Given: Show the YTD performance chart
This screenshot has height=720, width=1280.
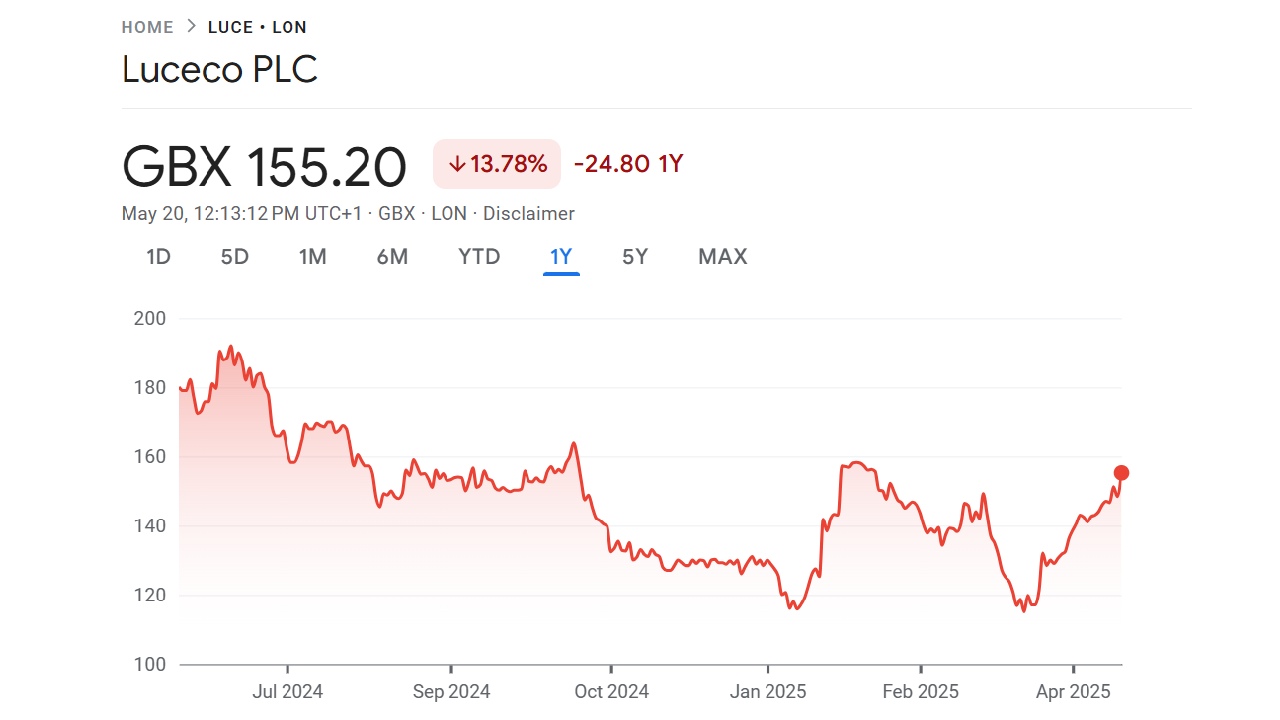Looking at the screenshot, I should tap(478, 257).
